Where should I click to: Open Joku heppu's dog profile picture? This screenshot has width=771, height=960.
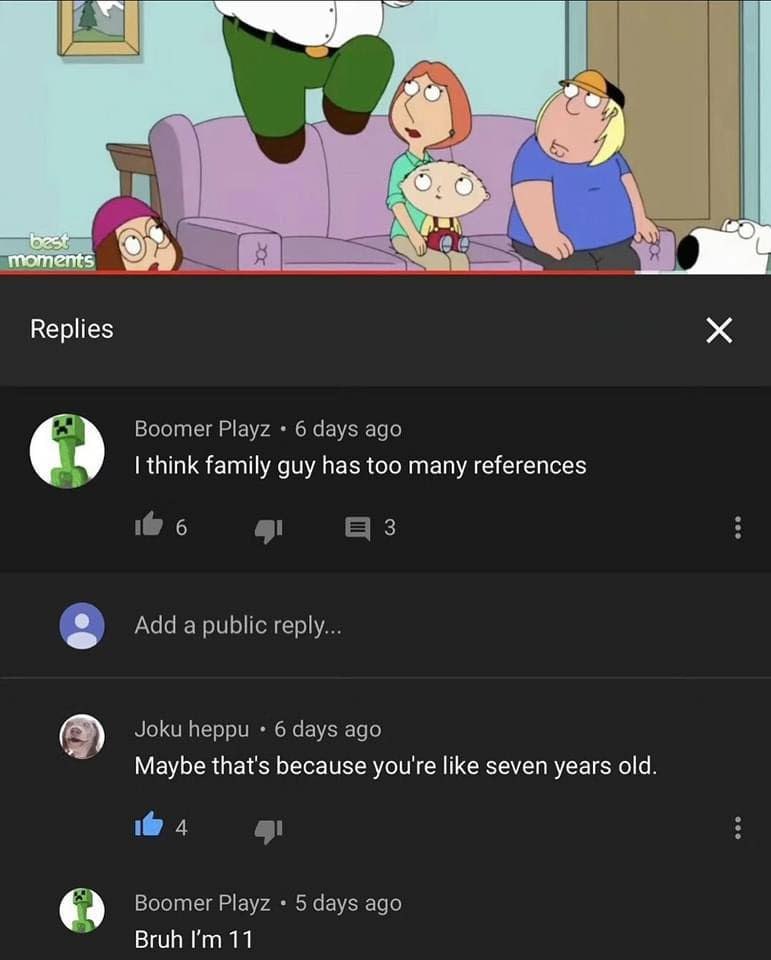[x=82, y=737]
